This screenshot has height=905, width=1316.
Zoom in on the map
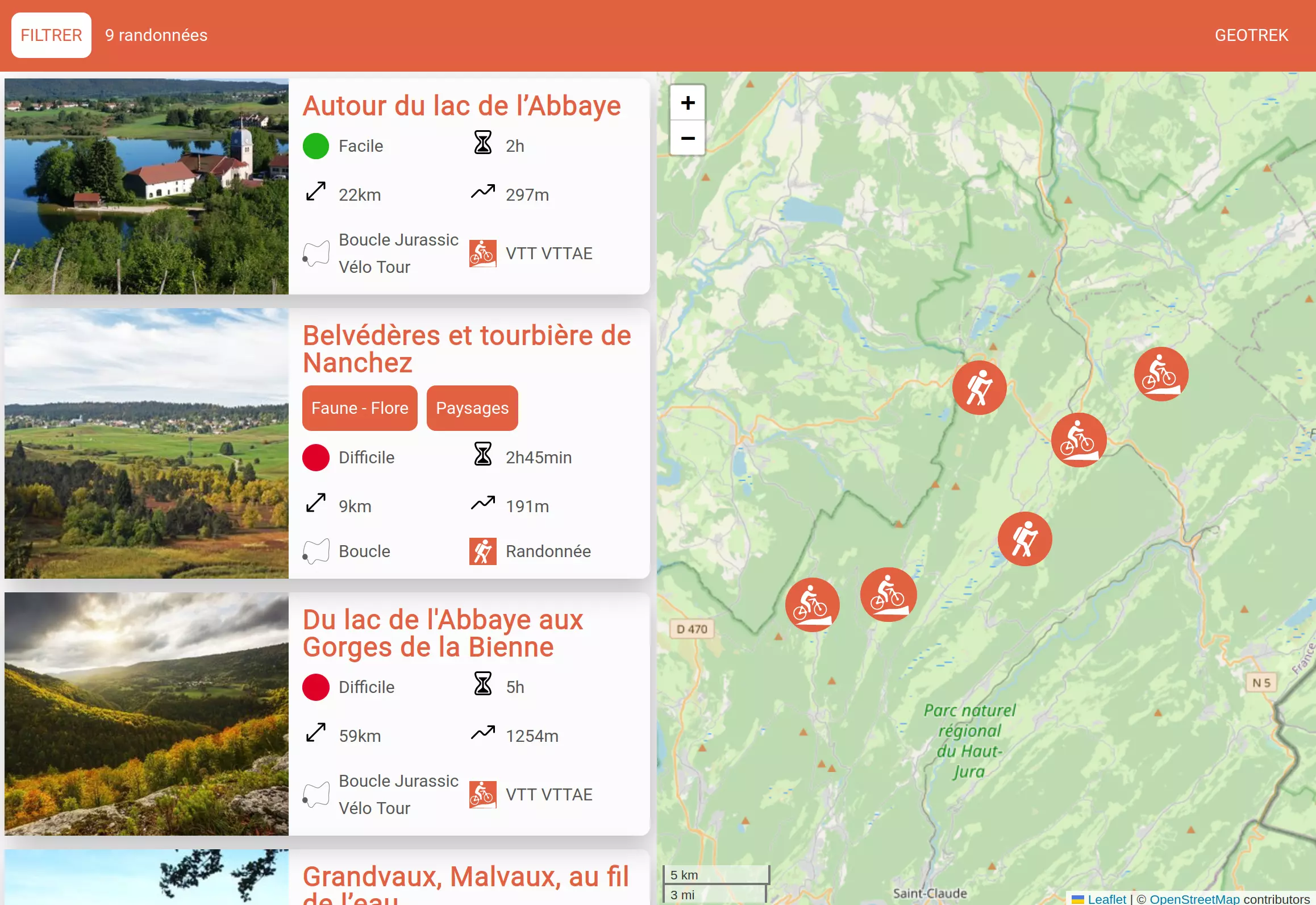pyautogui.click(x=688, y=103)
